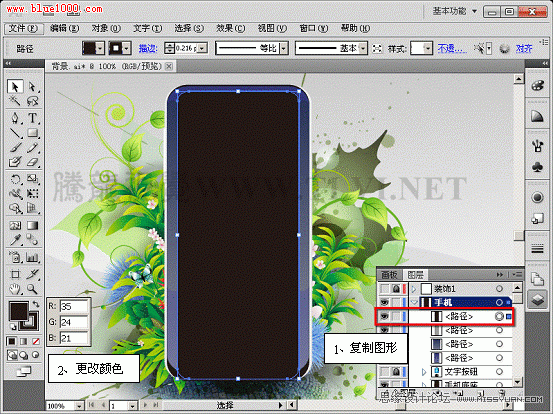
Task: Open the 基本 brush definition dropdown
Action: [363, 48]
